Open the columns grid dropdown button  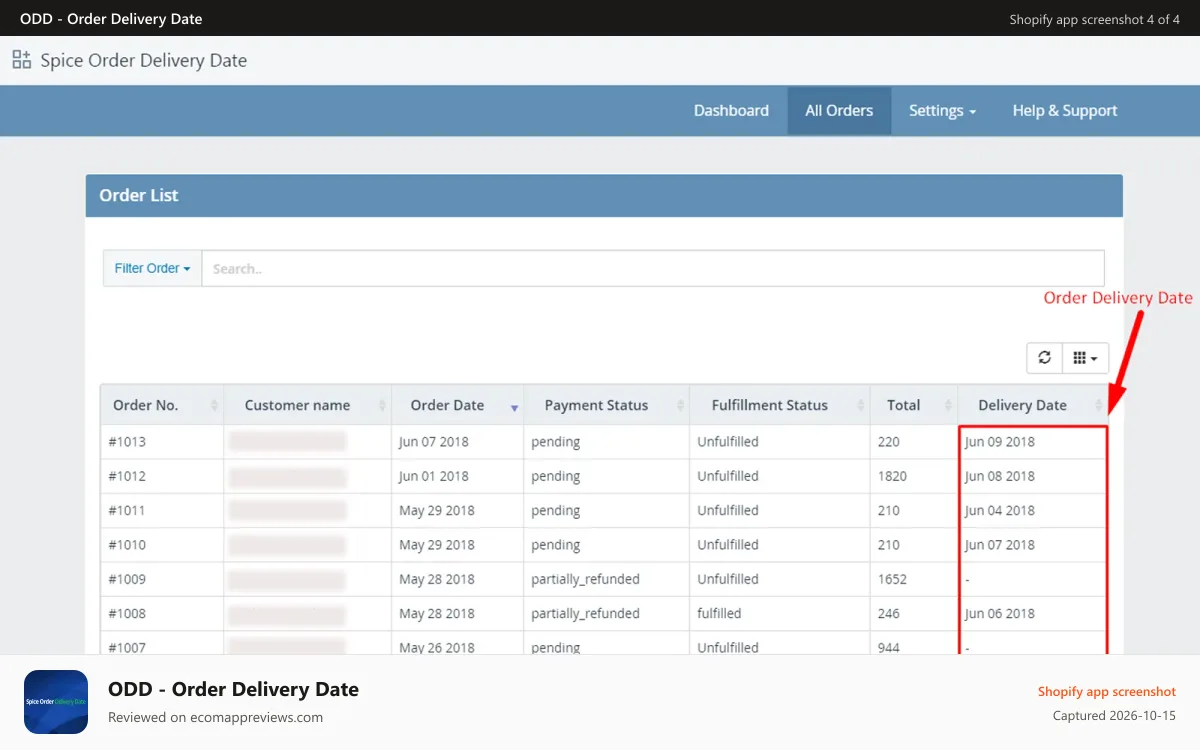[x=1085, y=358]
